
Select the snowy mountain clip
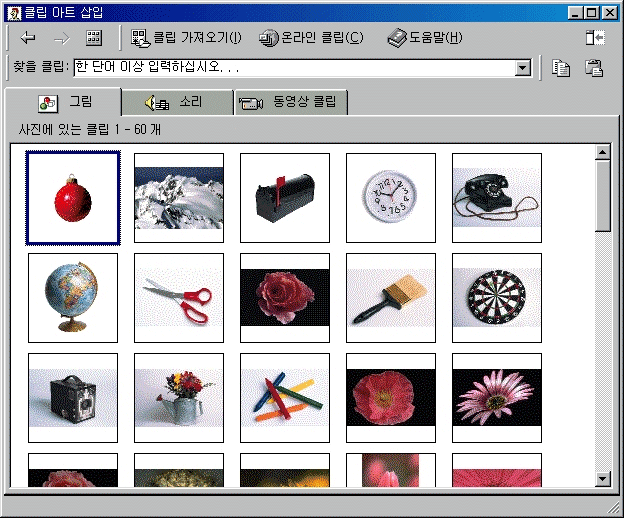[x=179, y=198]
